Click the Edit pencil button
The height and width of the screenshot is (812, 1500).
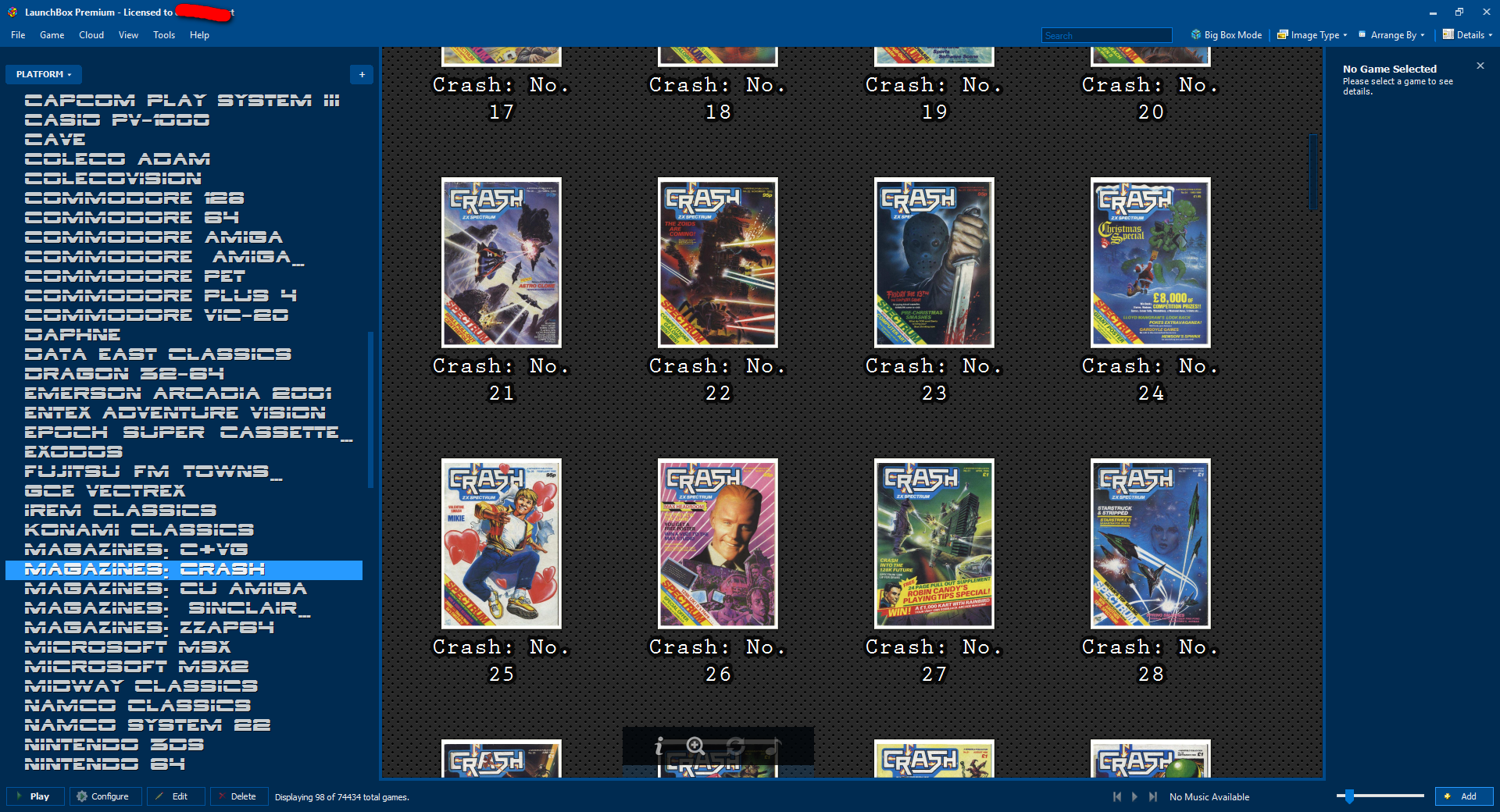point(176,796)
